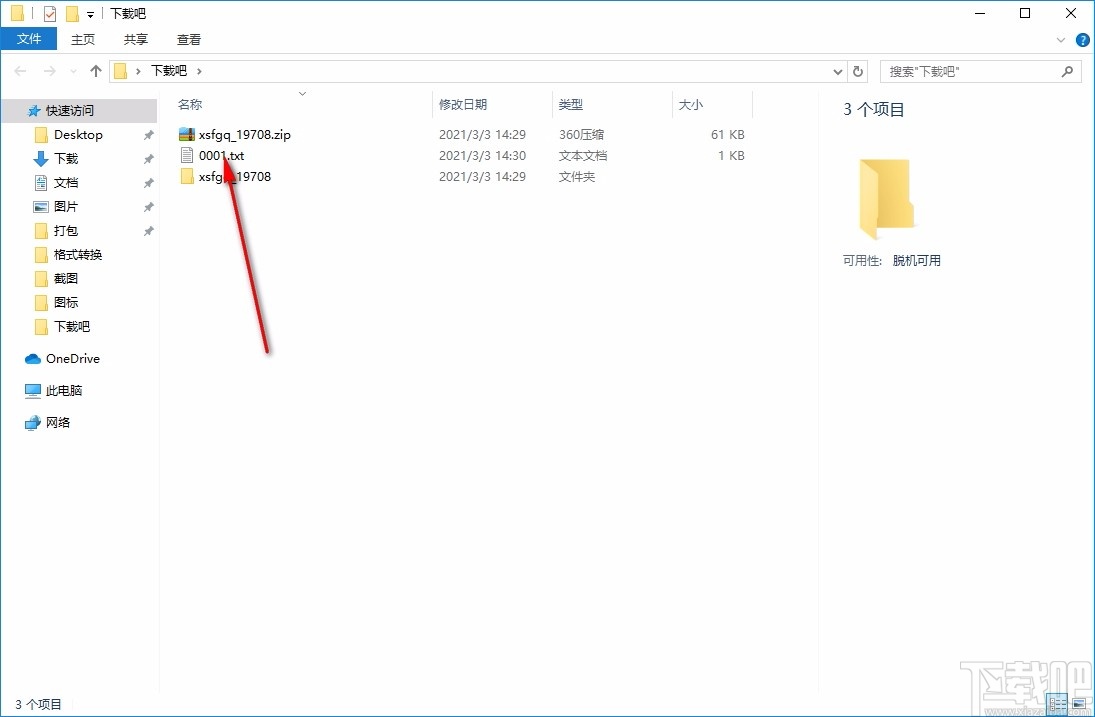Viewport: 1095px width, 717px height.
Task: Click the 2021/3/3 14:30 date cell
Action: 483,156
